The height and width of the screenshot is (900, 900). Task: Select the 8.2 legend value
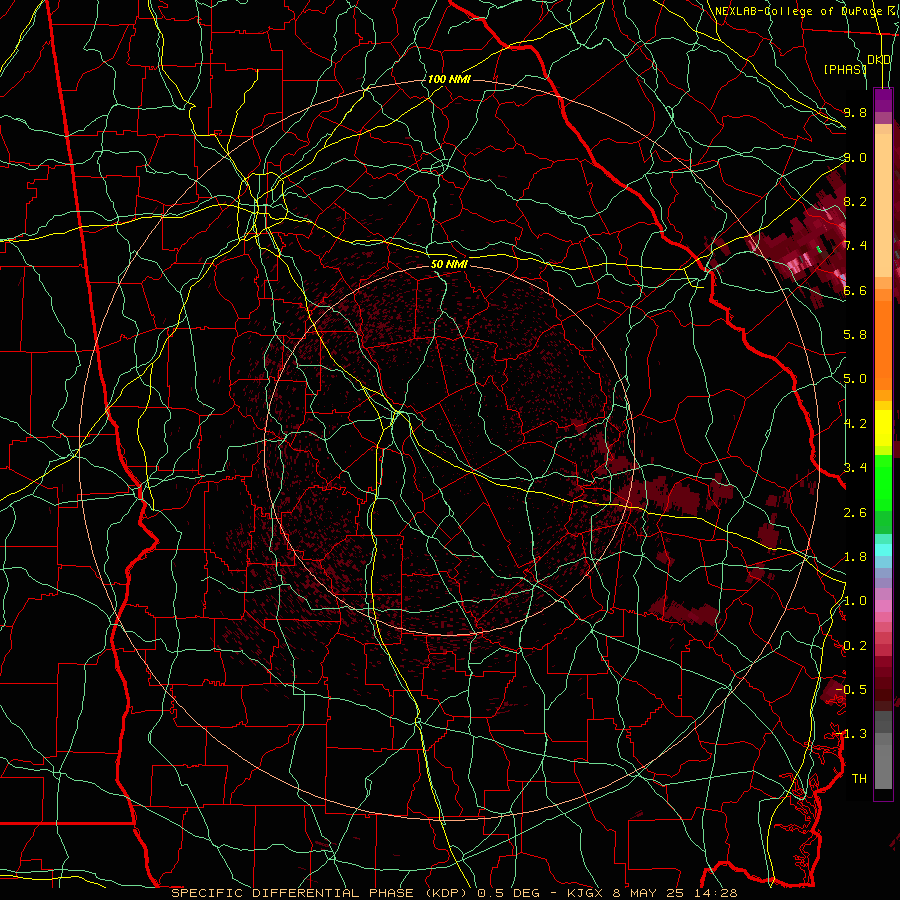click(855, 201)
